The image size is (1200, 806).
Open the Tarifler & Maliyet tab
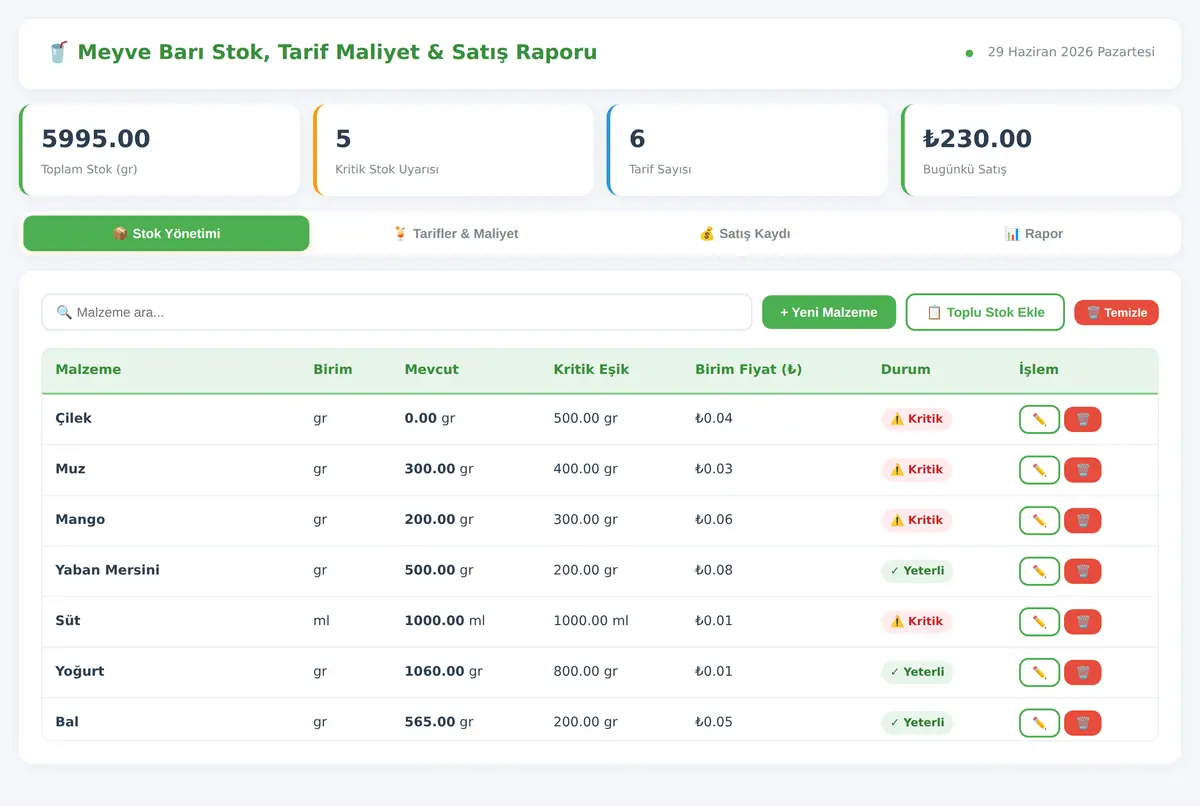click(x=456, y=233)
